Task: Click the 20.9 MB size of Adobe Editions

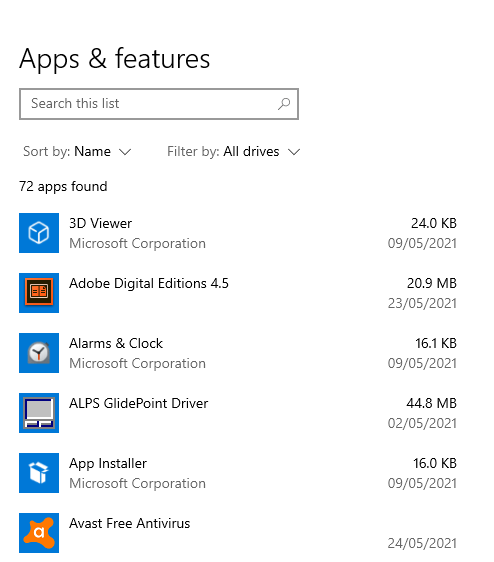Action: [x=432, y=284]
